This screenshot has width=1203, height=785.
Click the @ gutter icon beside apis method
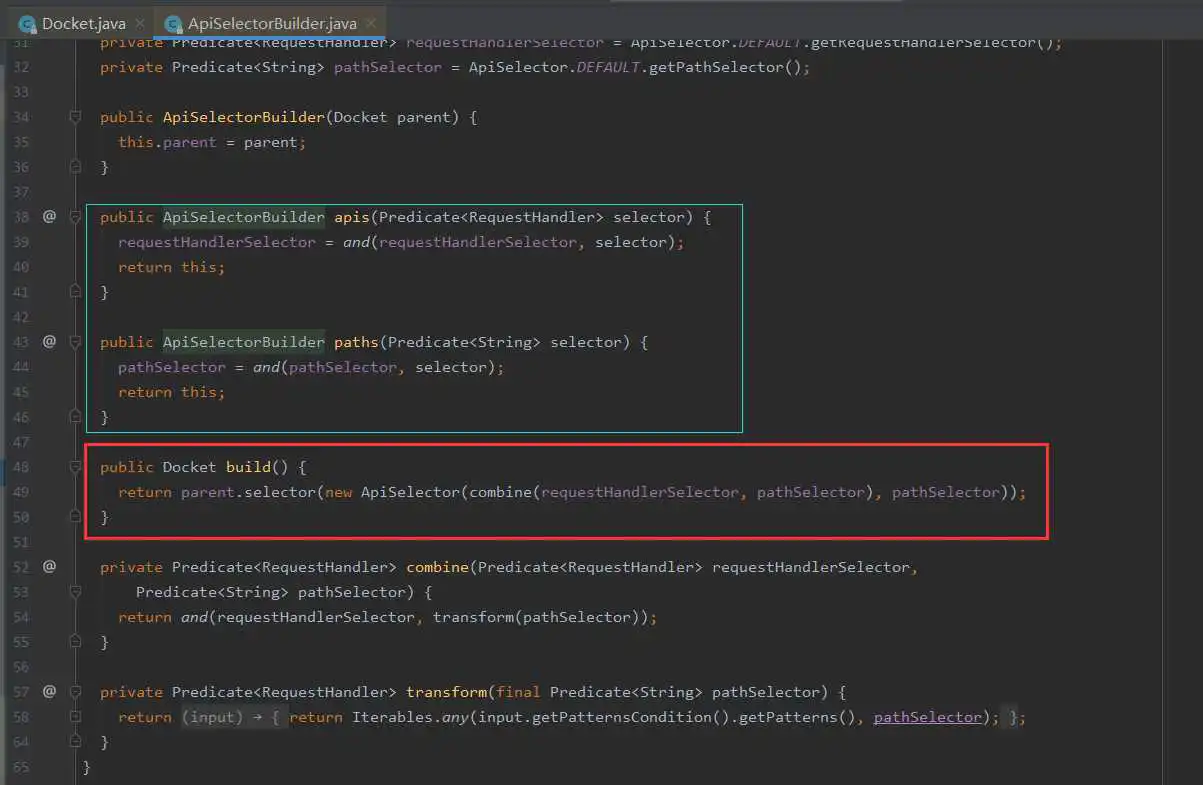(x=49, y=217)
